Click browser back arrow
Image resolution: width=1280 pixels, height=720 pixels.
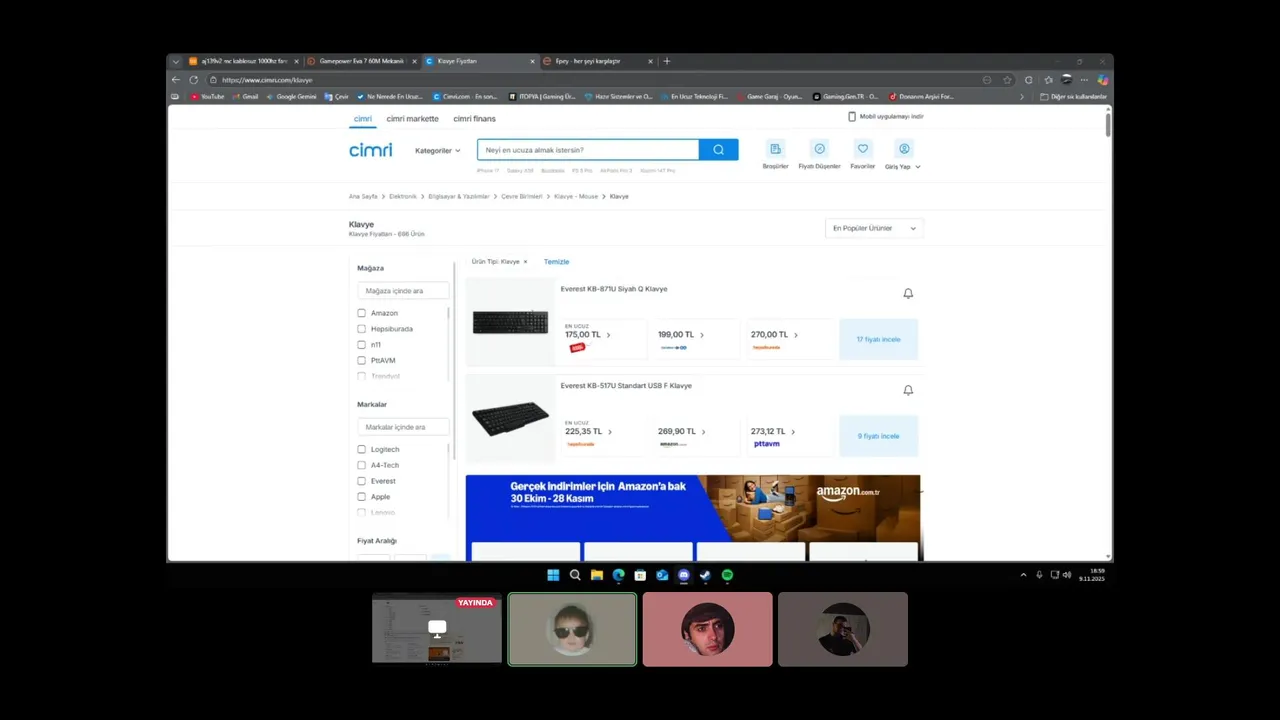click(176, 80)
